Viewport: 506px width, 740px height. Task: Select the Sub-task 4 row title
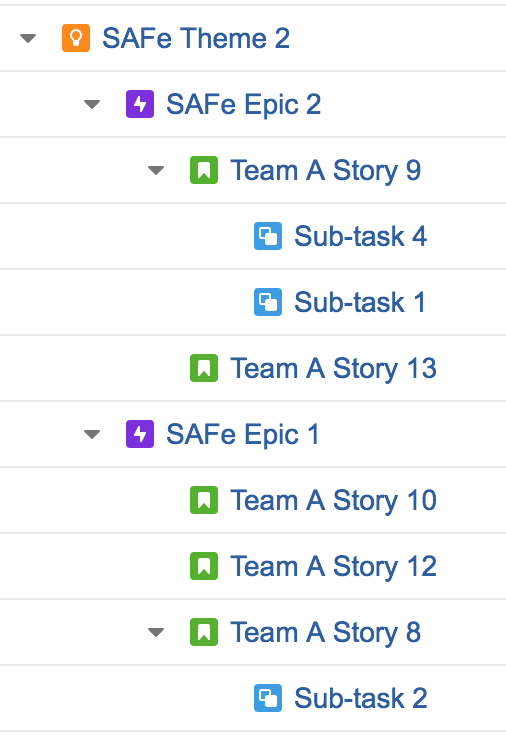[x=361, y=236]
